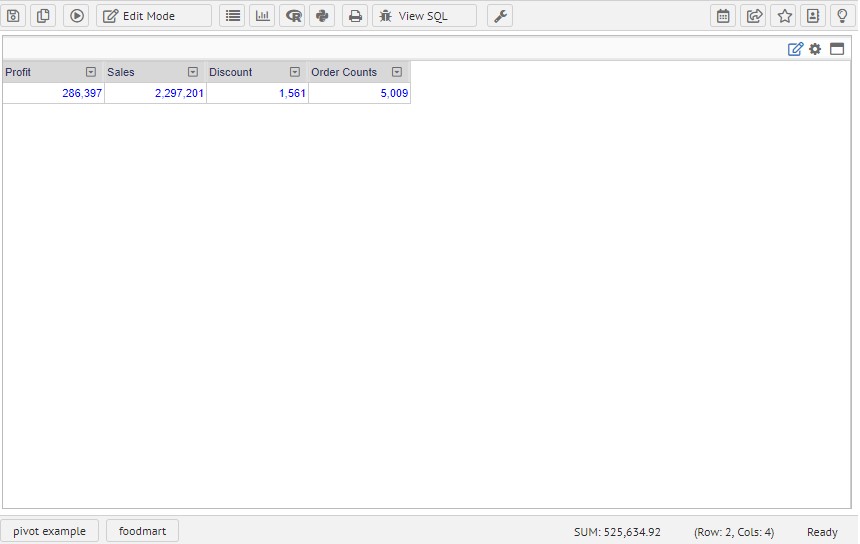Print the report using printer icon
Viewport: 860px width, 544px height.
pyautogui.click(x=355, y=16)
